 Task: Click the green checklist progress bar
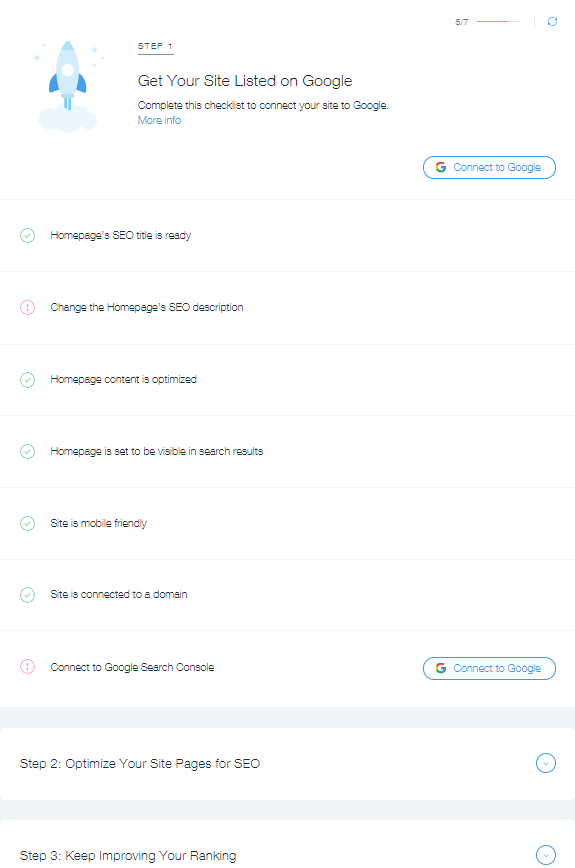click(x=499, y=22)
